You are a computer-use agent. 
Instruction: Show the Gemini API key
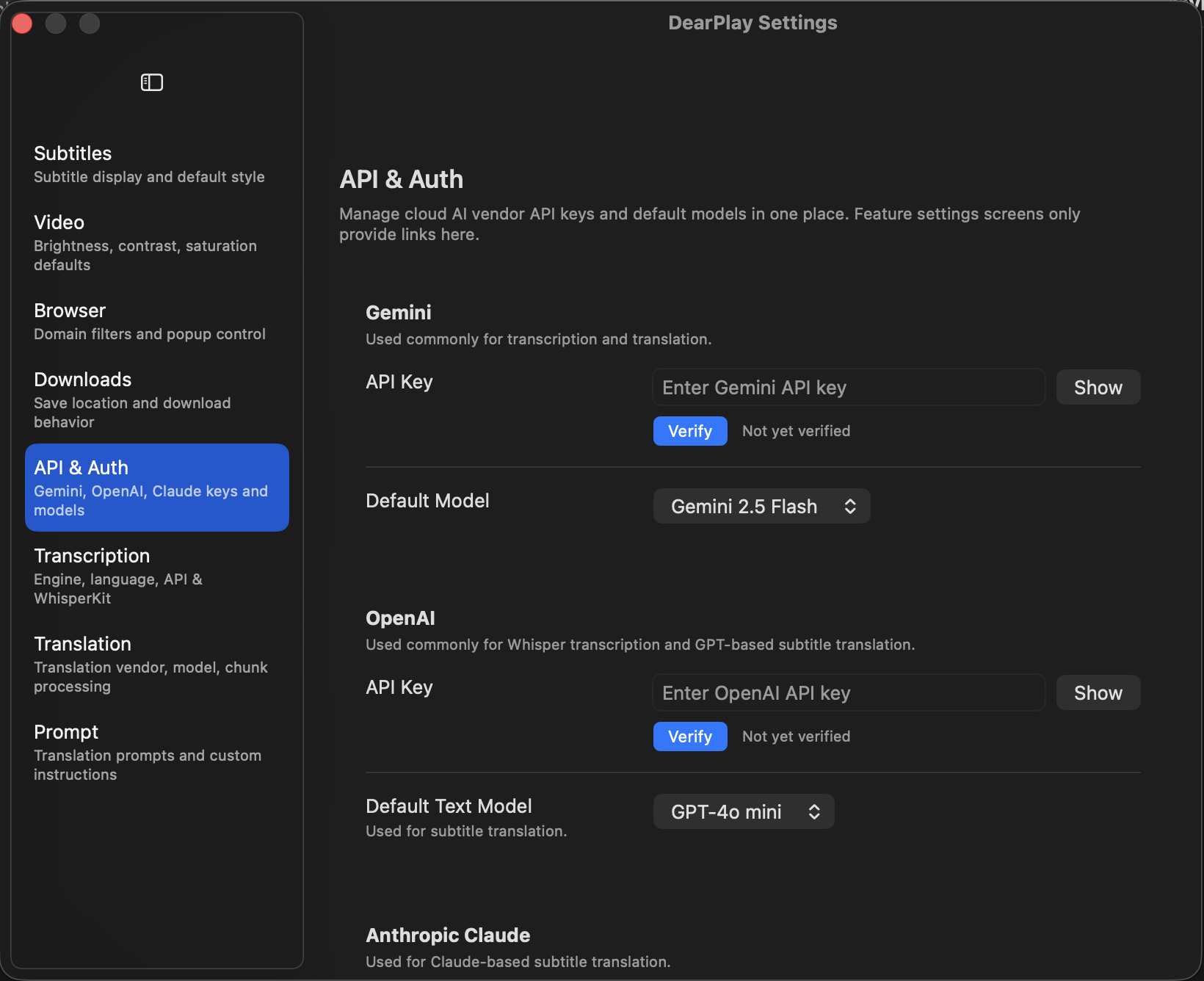tap(1098, 387)
